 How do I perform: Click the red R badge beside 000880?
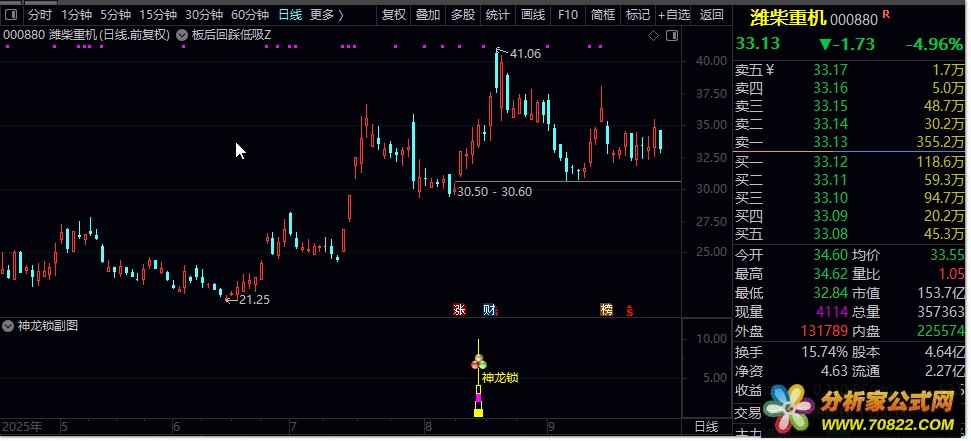tap(886, 14)
